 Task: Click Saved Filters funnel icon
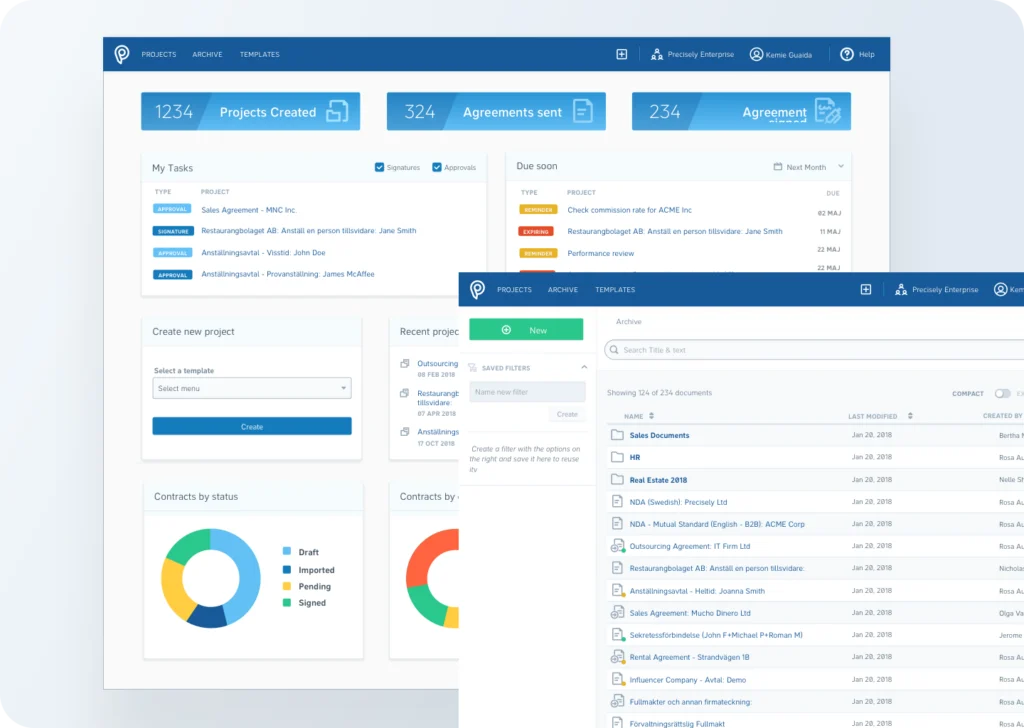tap(473, 368)
